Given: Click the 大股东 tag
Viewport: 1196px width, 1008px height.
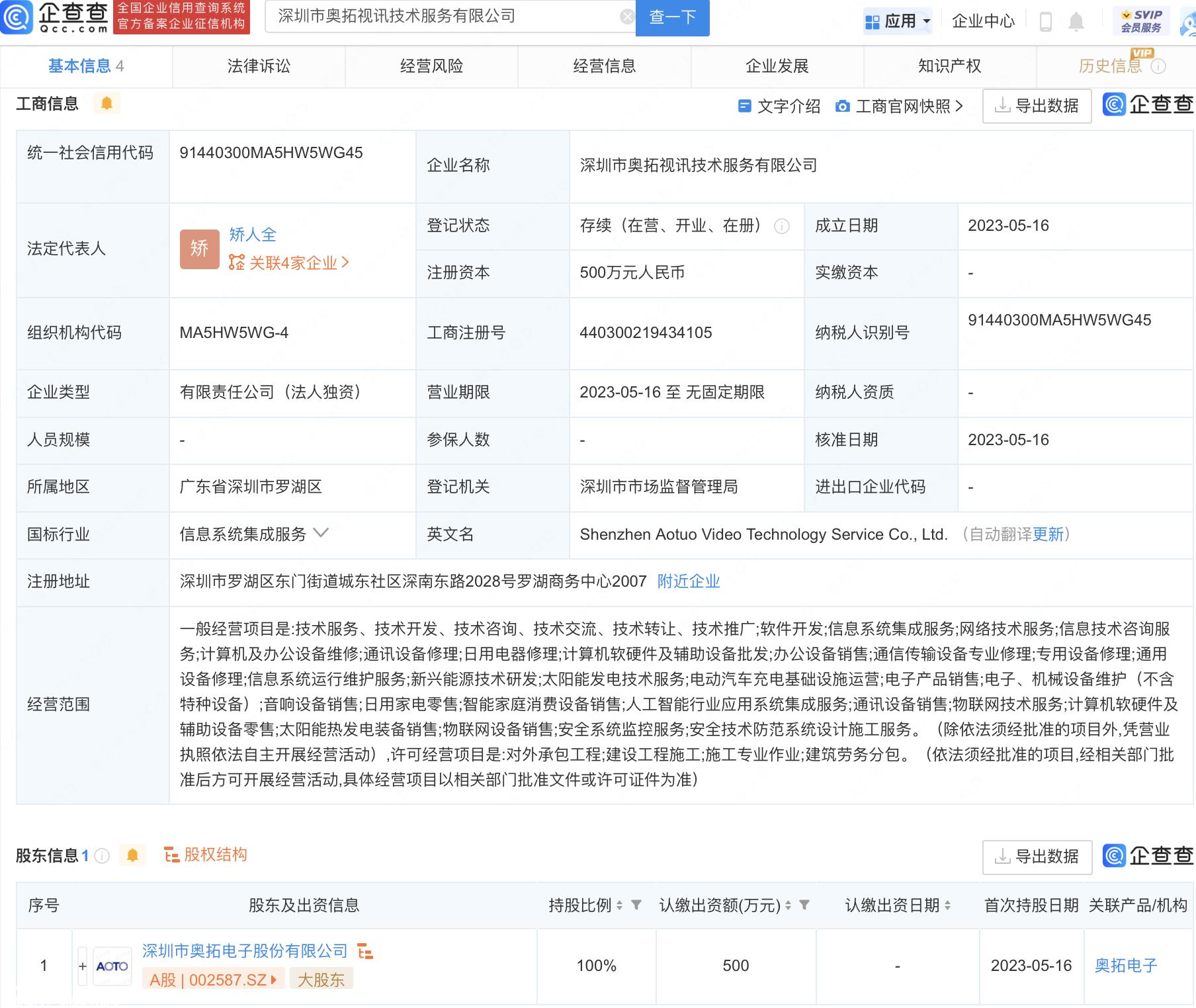Looking at the screenshot, I should (321, 980).
